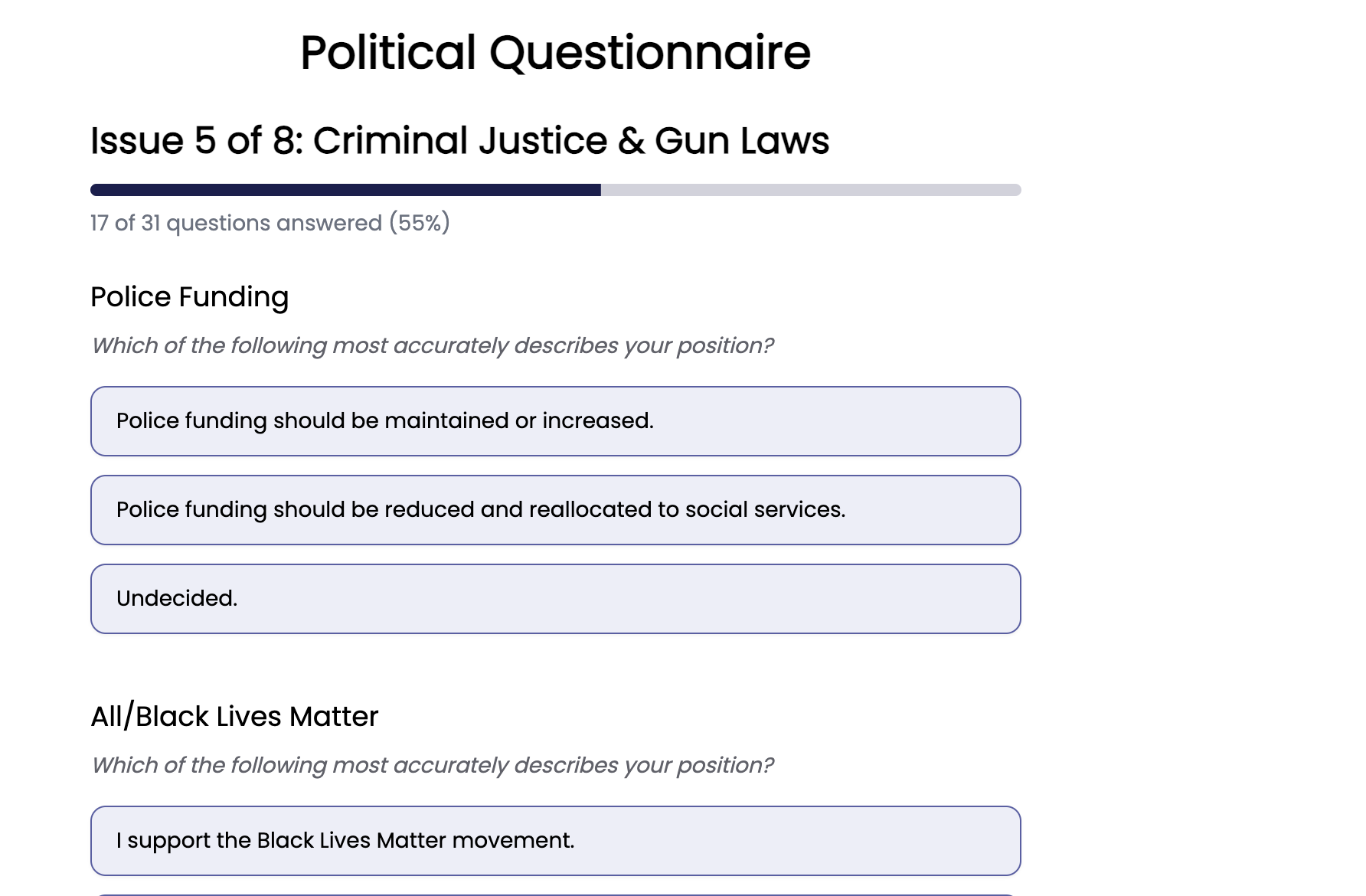Click the All/Black Lives Matter question prompt text
This screenshot has height=896, width=1366.
click(433, 764)
